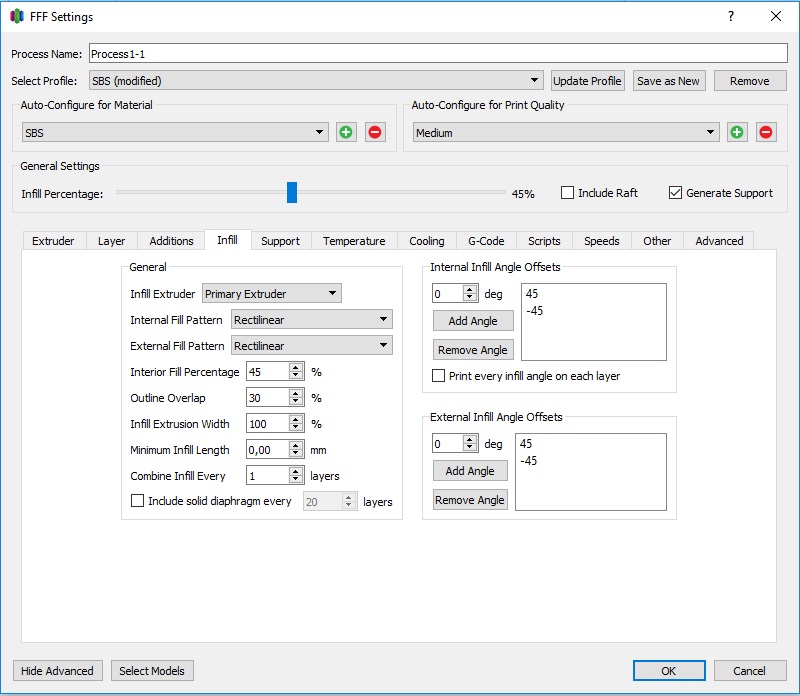Decrease Outline Overlap with down arrow
Image resolution: width=800 pixels, height=696 pixels.
tap(296, 402)
